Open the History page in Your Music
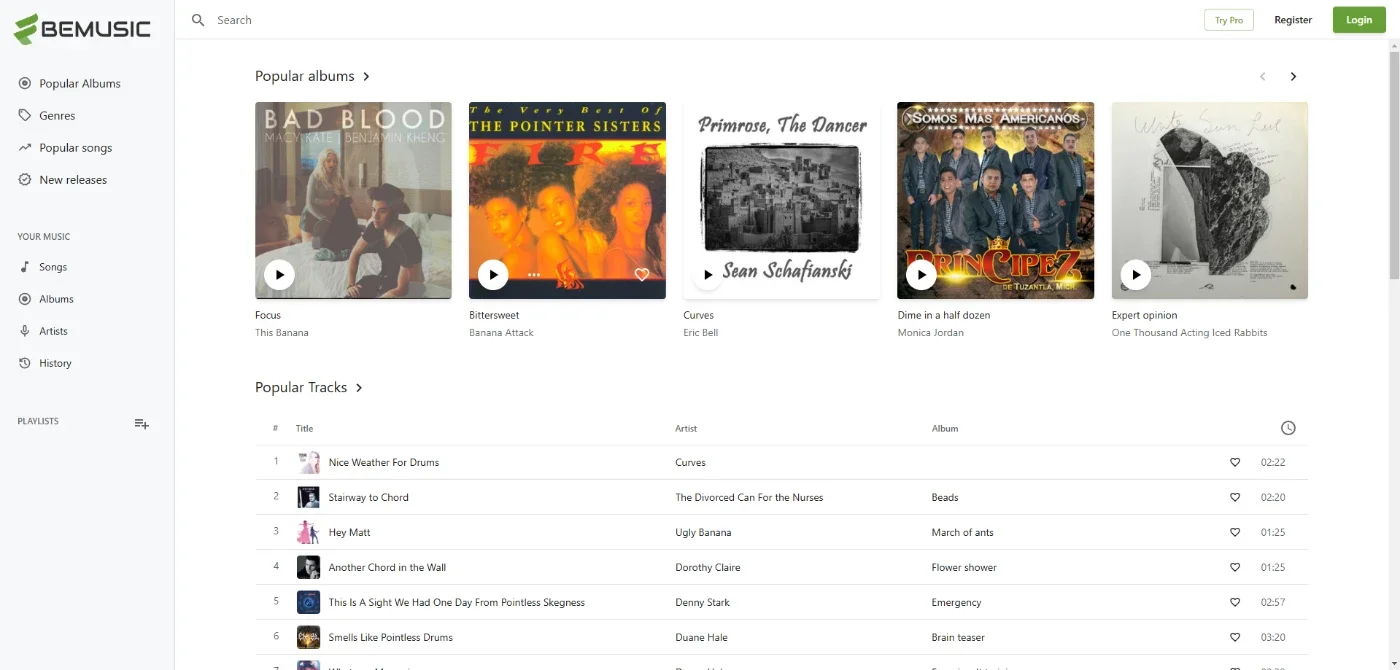The height and width of the screenshot is (670, 1400). click(x=55, y=363)
